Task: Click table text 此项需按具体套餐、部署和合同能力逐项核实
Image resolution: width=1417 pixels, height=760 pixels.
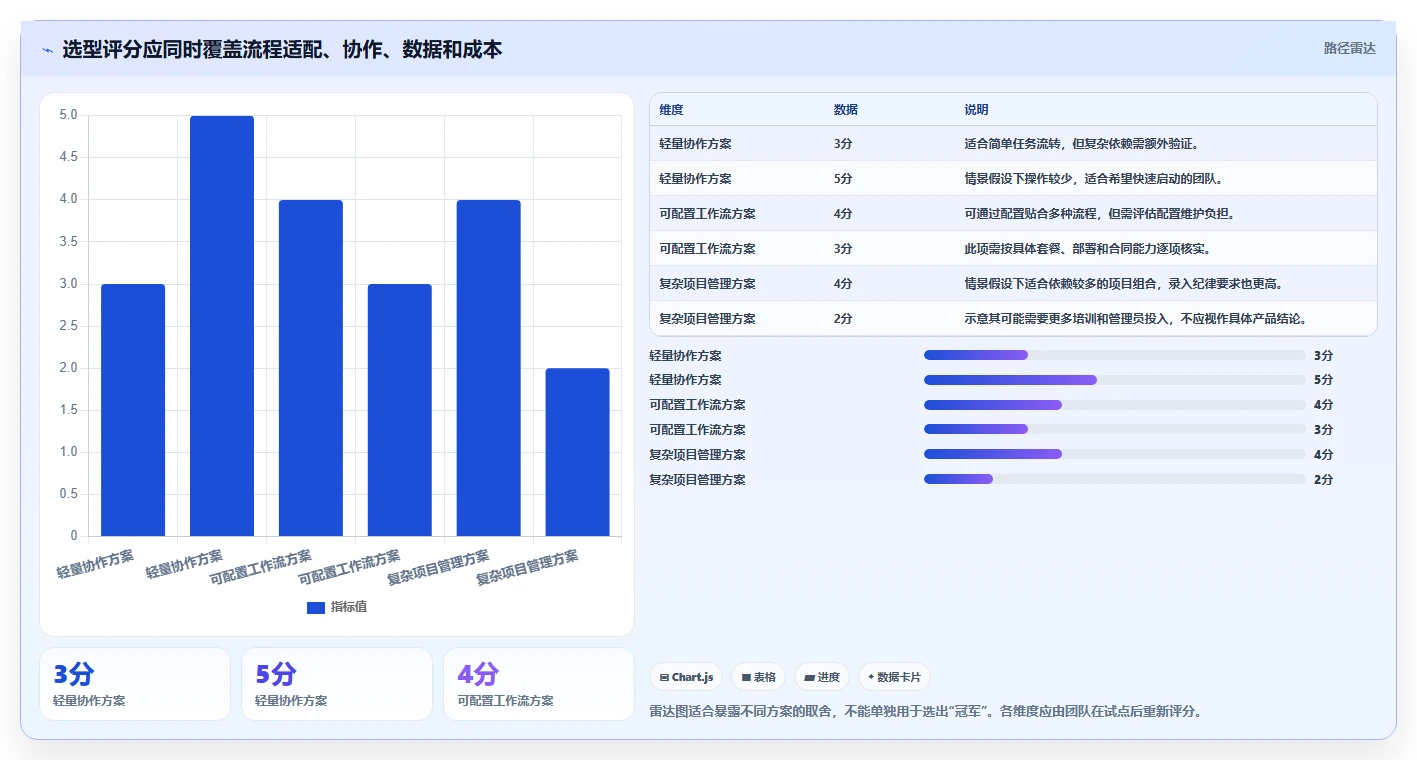Action: (1091, 249)
